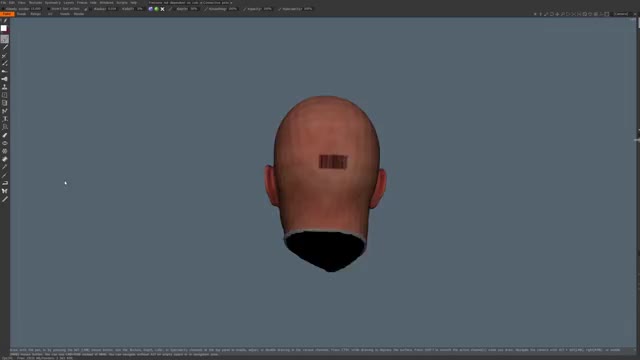The image size is (640, 360).
Task: Click the pen icon above color swatch
Action: [x=5, y=20]
